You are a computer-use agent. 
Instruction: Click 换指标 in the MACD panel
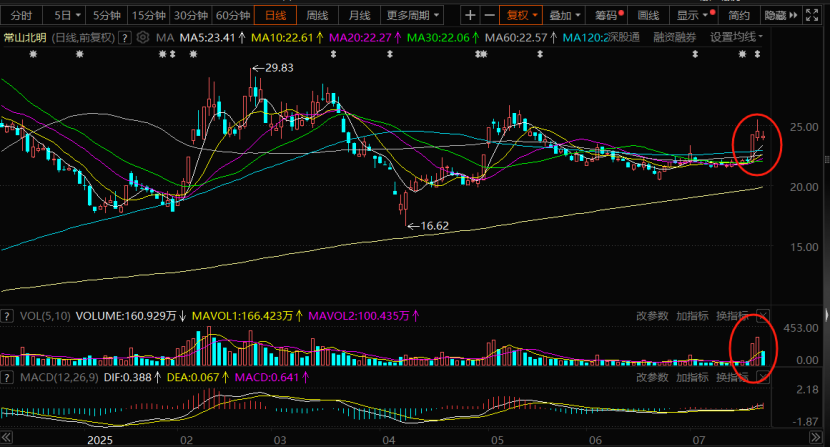(732, 378)
